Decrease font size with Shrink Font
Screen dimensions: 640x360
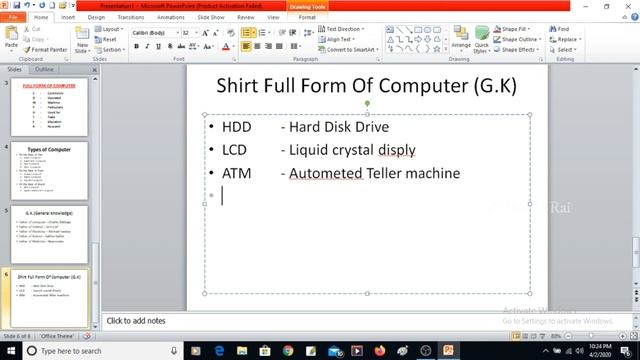coord(216,33)
